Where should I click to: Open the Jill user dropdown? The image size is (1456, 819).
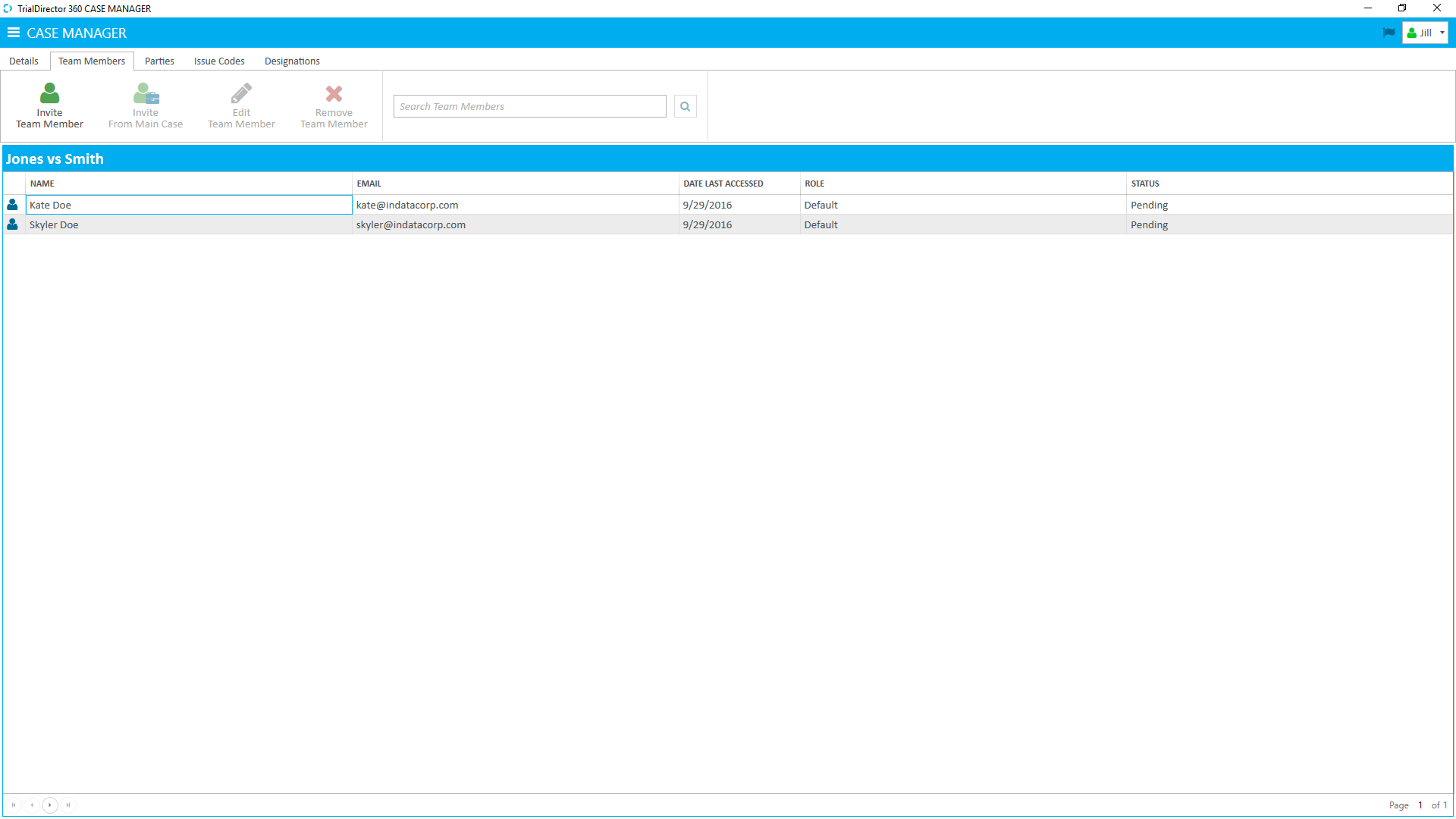click(x=1426, y=33)
